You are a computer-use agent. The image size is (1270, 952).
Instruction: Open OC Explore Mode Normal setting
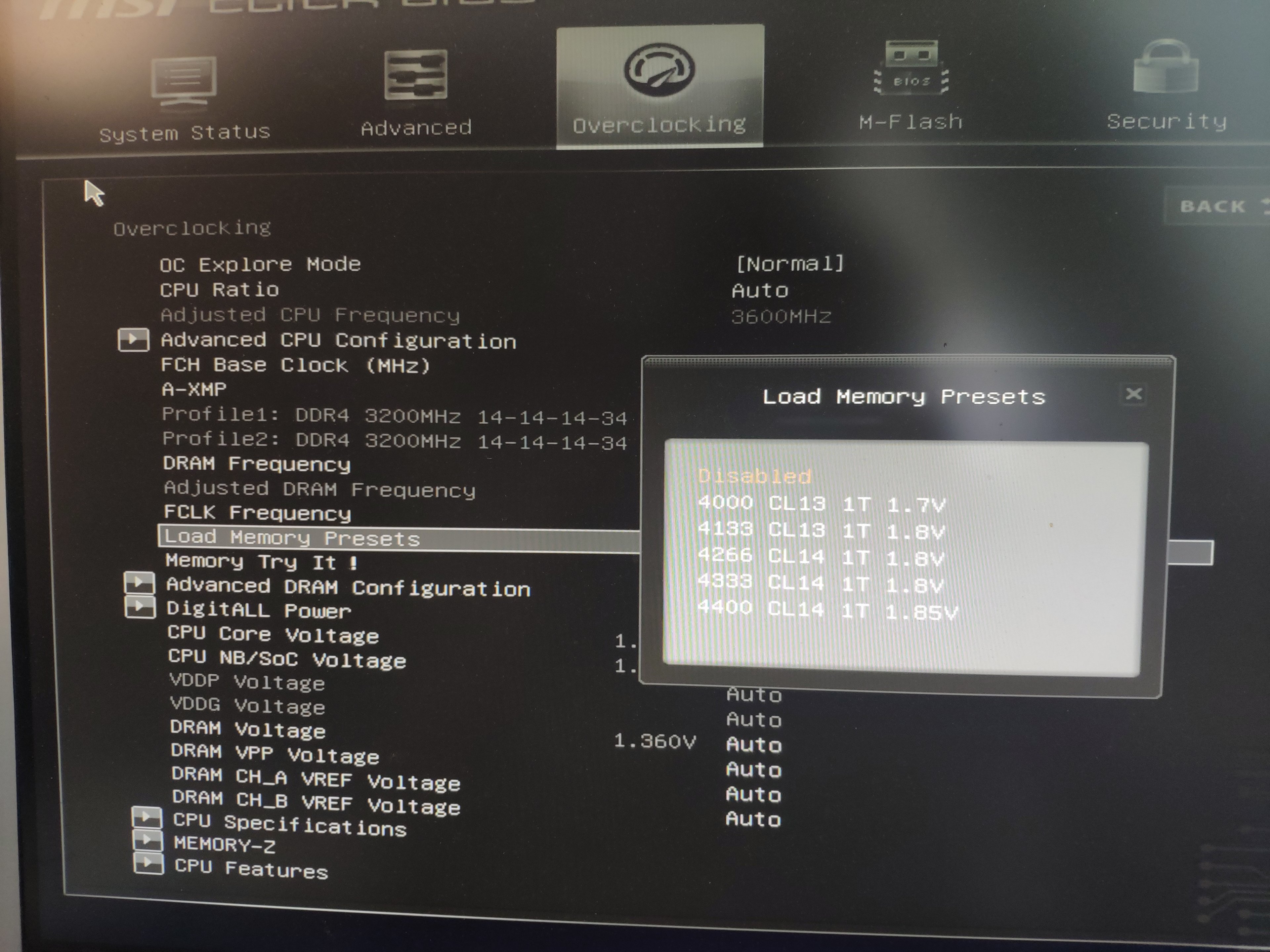pos(790,264)
